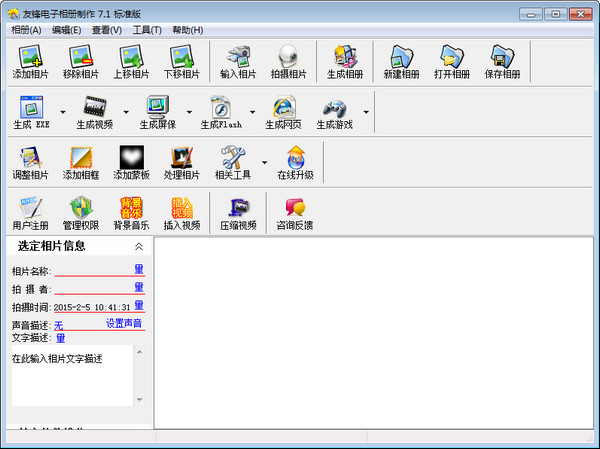Click the 无 sound description link

[58, 326]
